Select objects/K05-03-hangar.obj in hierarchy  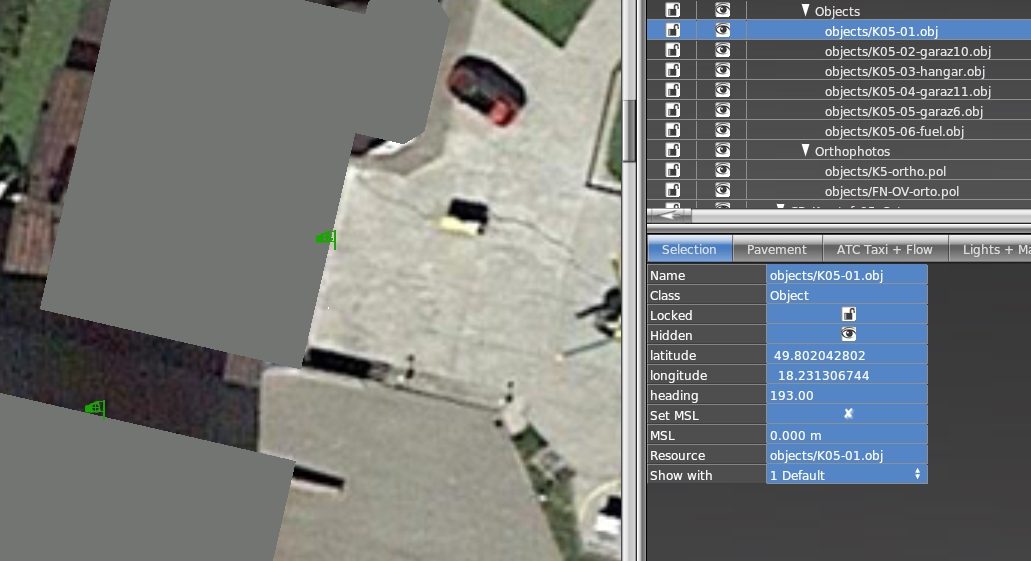click(x=905, y=71)
